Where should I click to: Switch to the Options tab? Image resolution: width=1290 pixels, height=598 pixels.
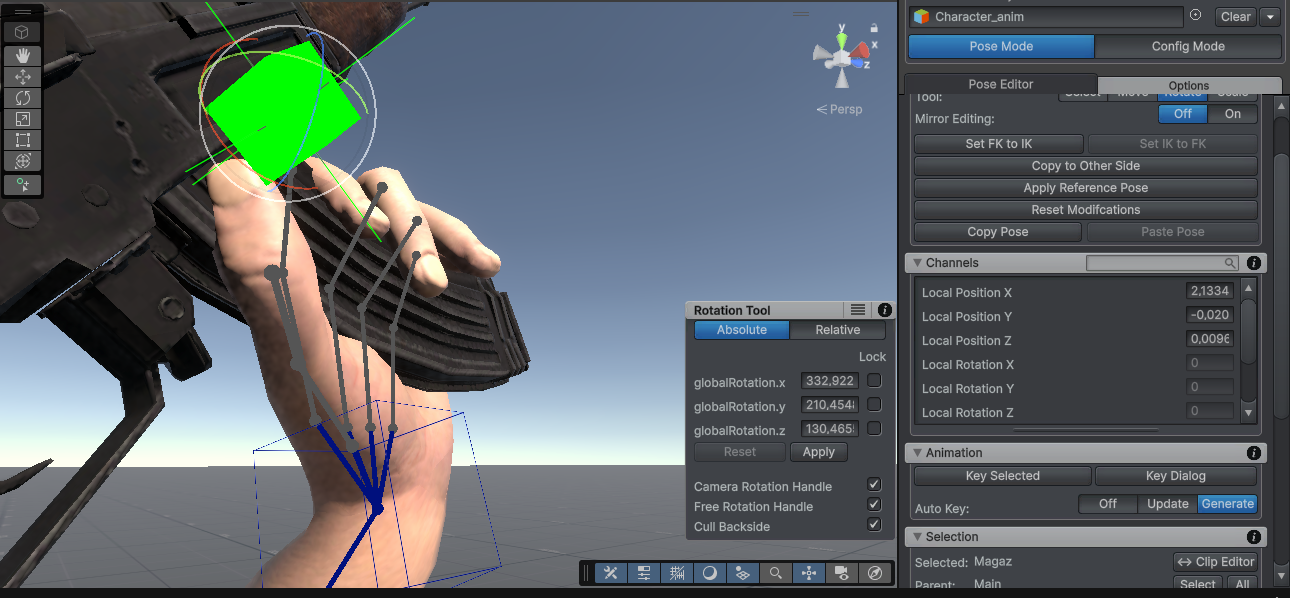coord(1188,85)
